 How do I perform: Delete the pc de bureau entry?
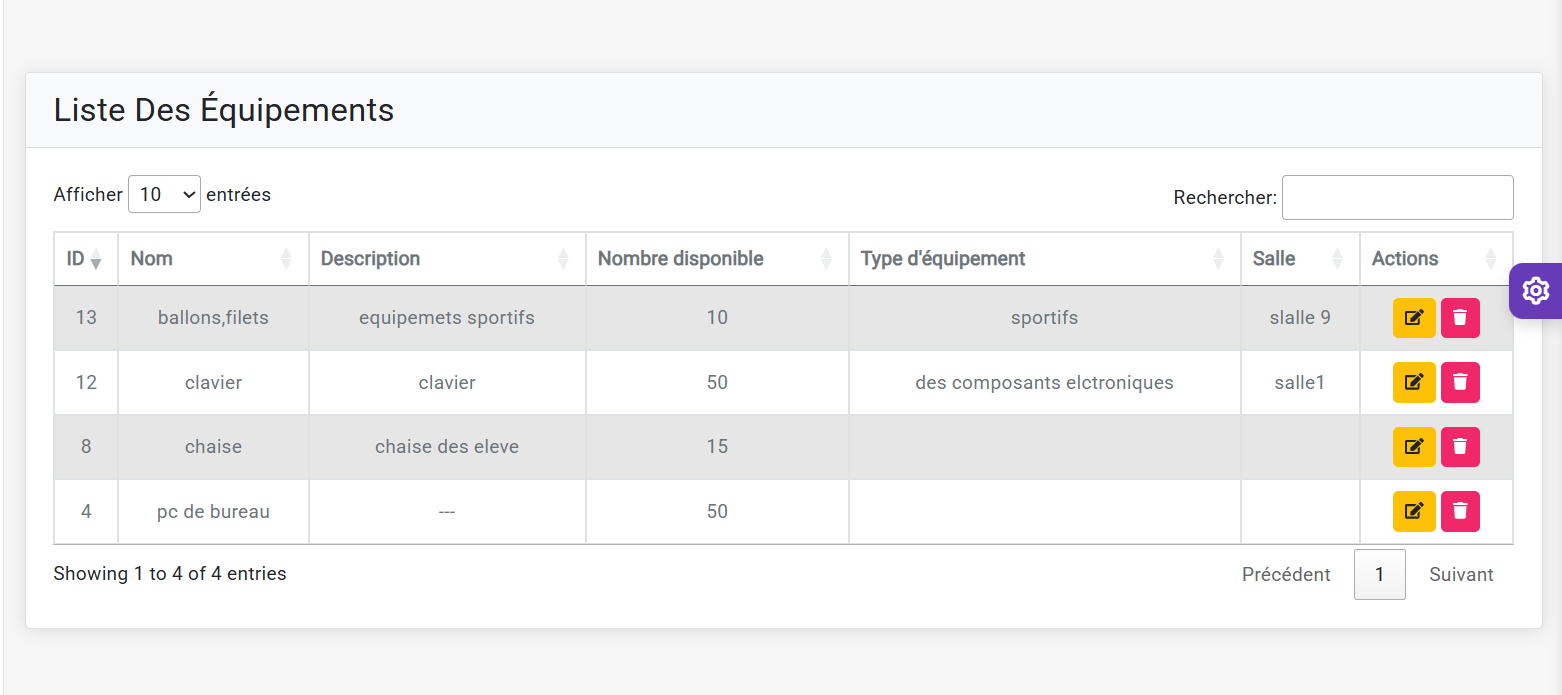1460,511
